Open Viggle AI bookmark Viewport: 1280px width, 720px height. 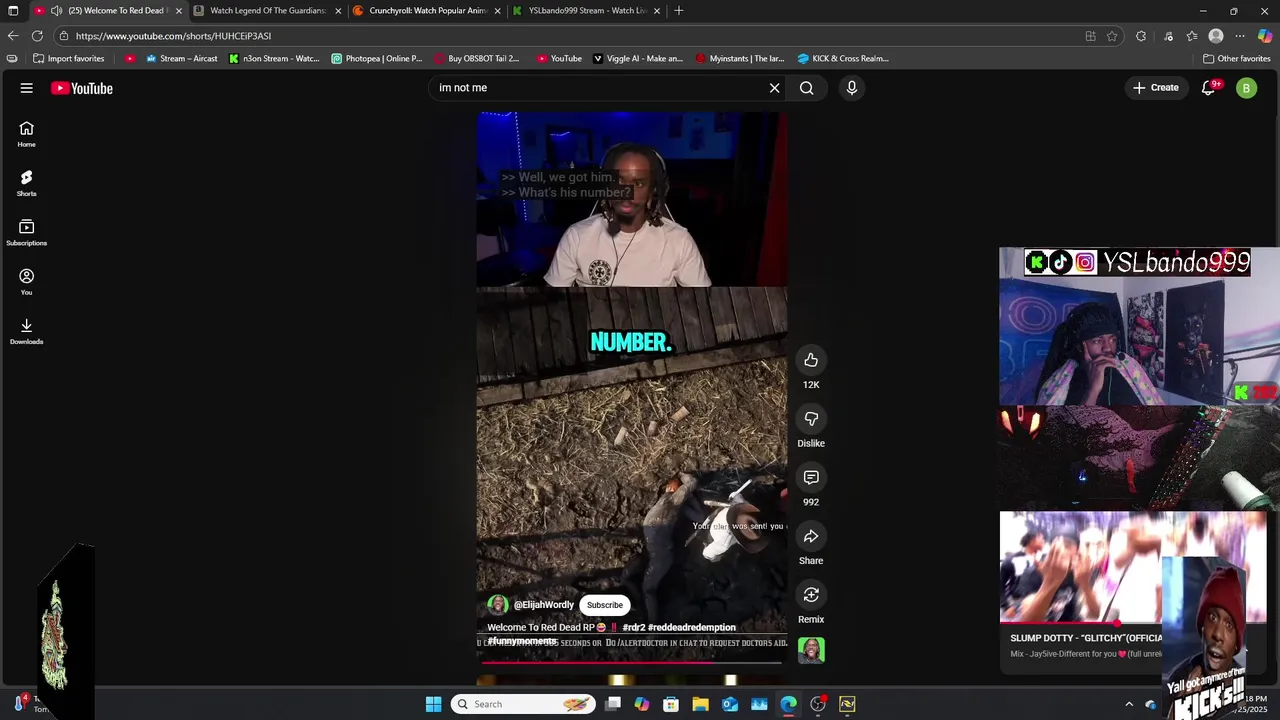click(638, 58)
